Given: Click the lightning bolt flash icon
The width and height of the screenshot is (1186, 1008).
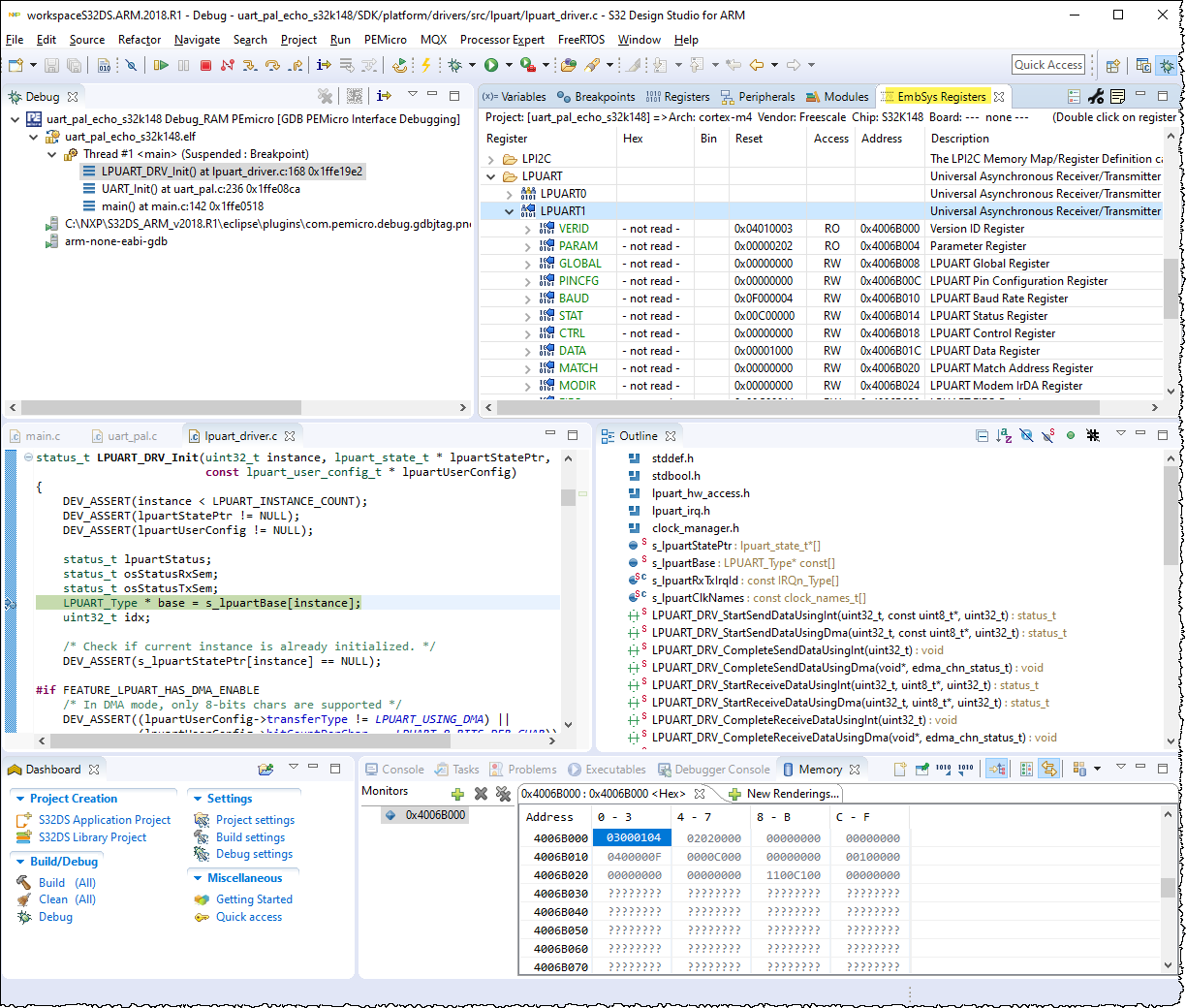Looking at the screenshot, I should (425, 66).
